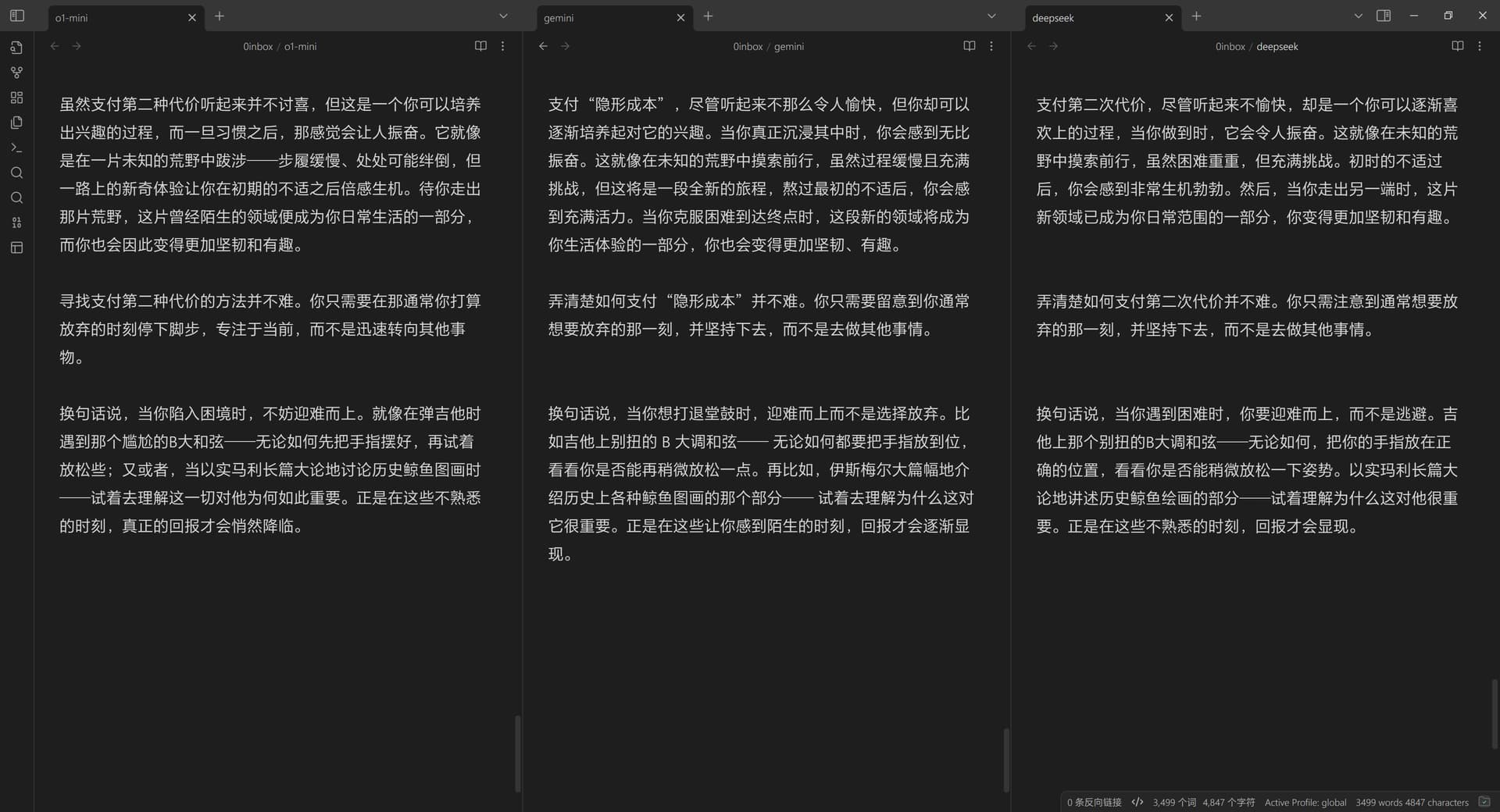This screenshot has height=812, width=1500.
Task: Click the source mode </> status bar icon
Action: pyautogui.click(x=1137, y=802)
